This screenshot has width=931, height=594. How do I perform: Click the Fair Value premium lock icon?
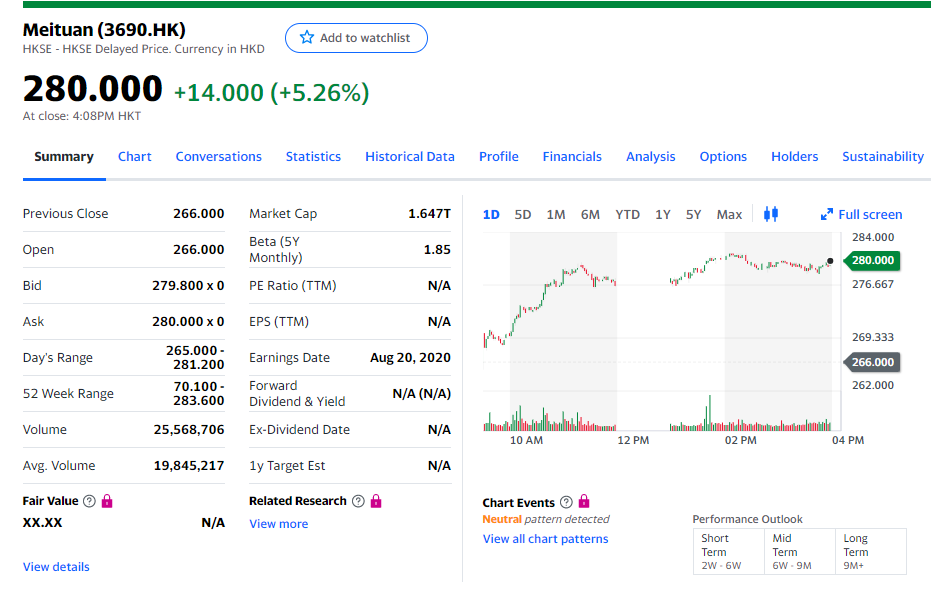108,501
